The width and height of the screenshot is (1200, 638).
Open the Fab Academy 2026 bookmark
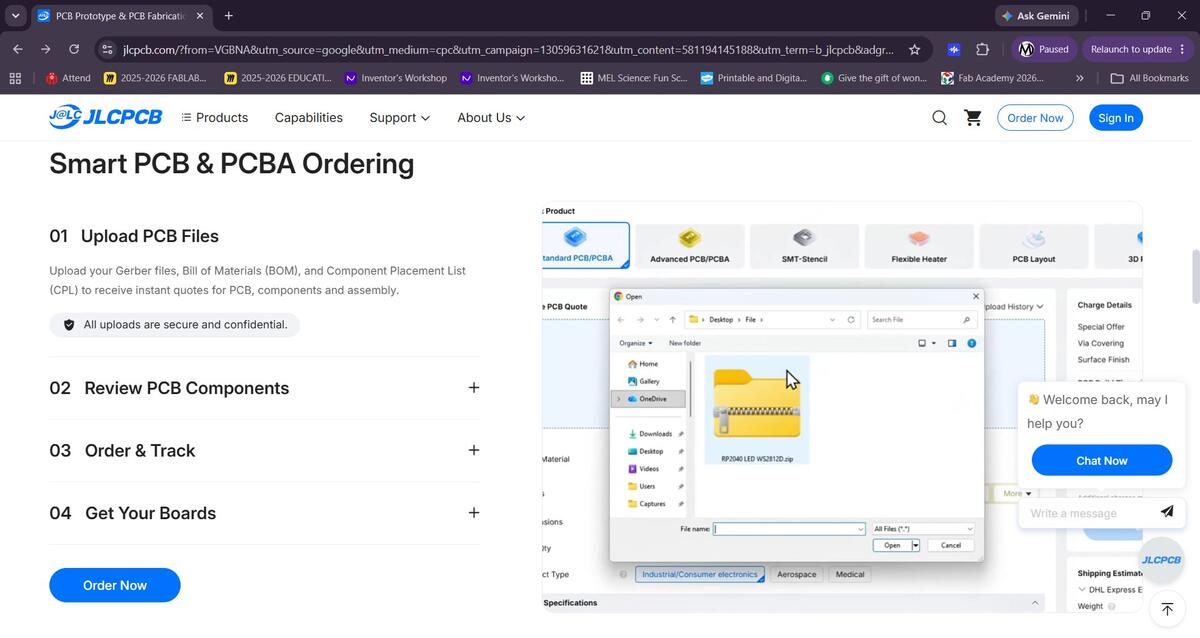point(993,78)
